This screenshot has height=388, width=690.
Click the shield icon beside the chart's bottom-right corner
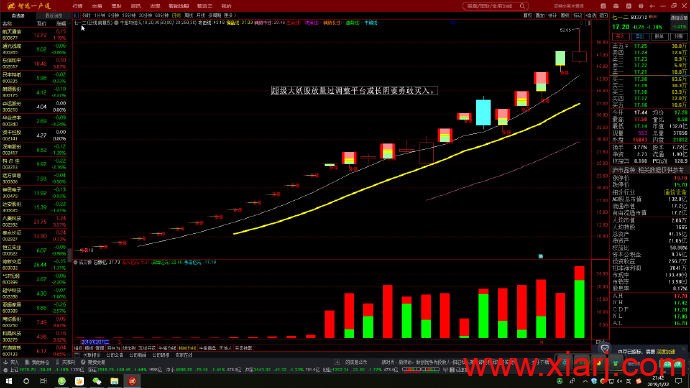605,349
